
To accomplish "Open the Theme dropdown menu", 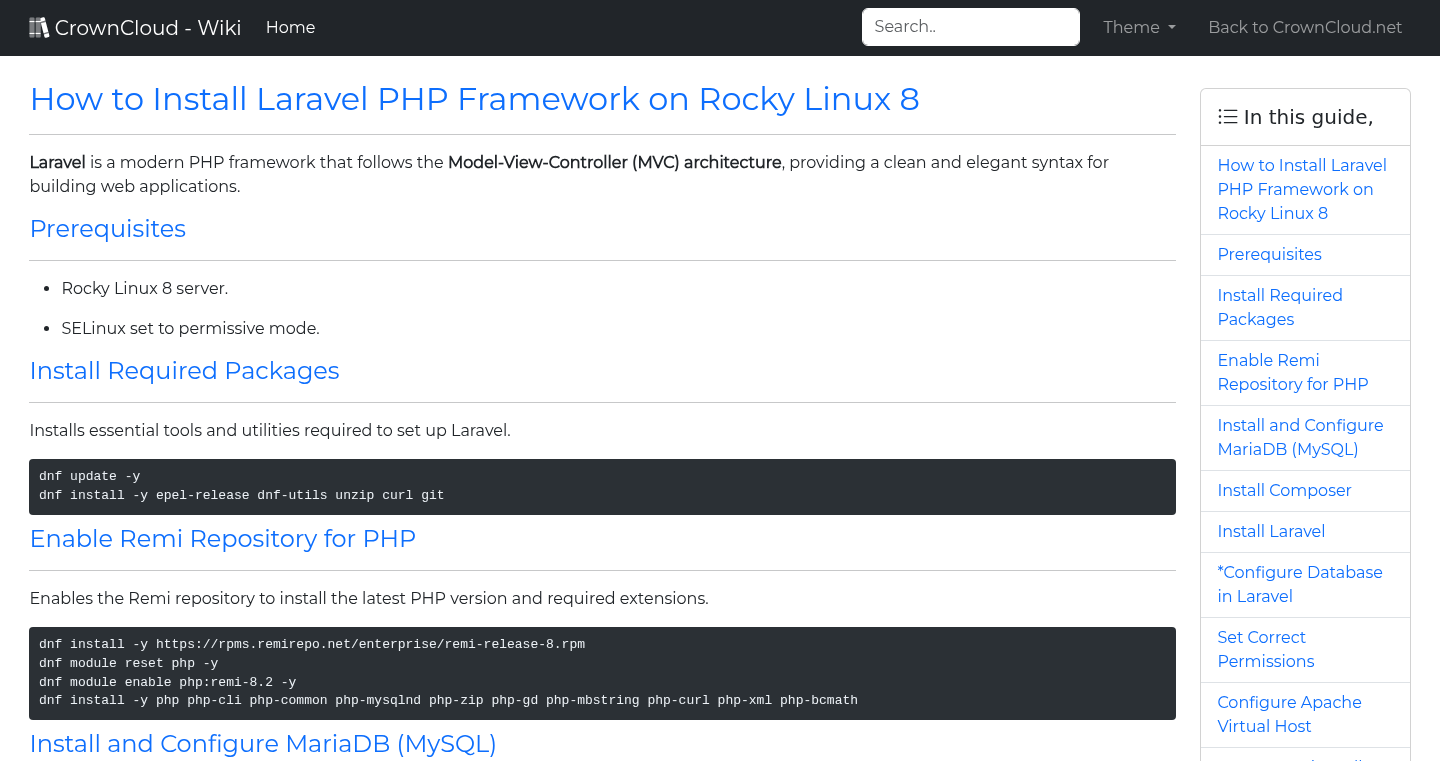I will click(1139, 28).
